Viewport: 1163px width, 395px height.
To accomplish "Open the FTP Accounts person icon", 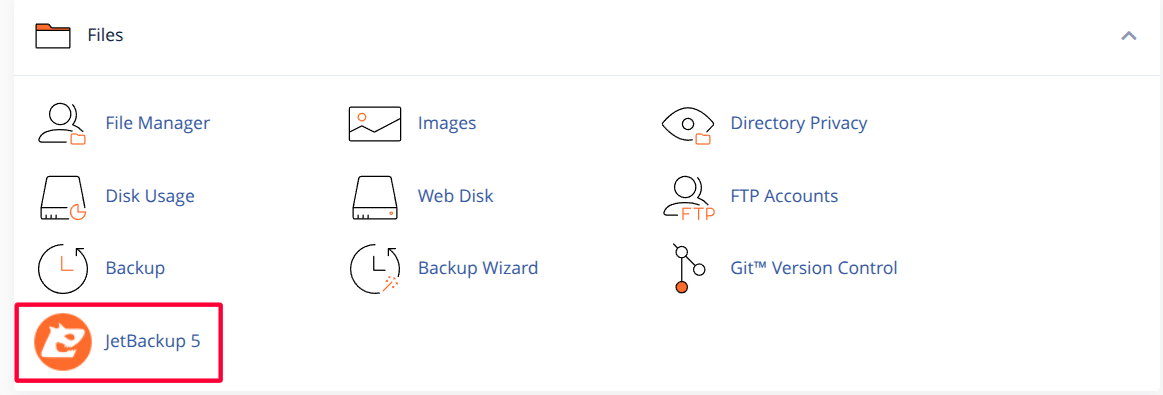I will (x=688, y=198).
